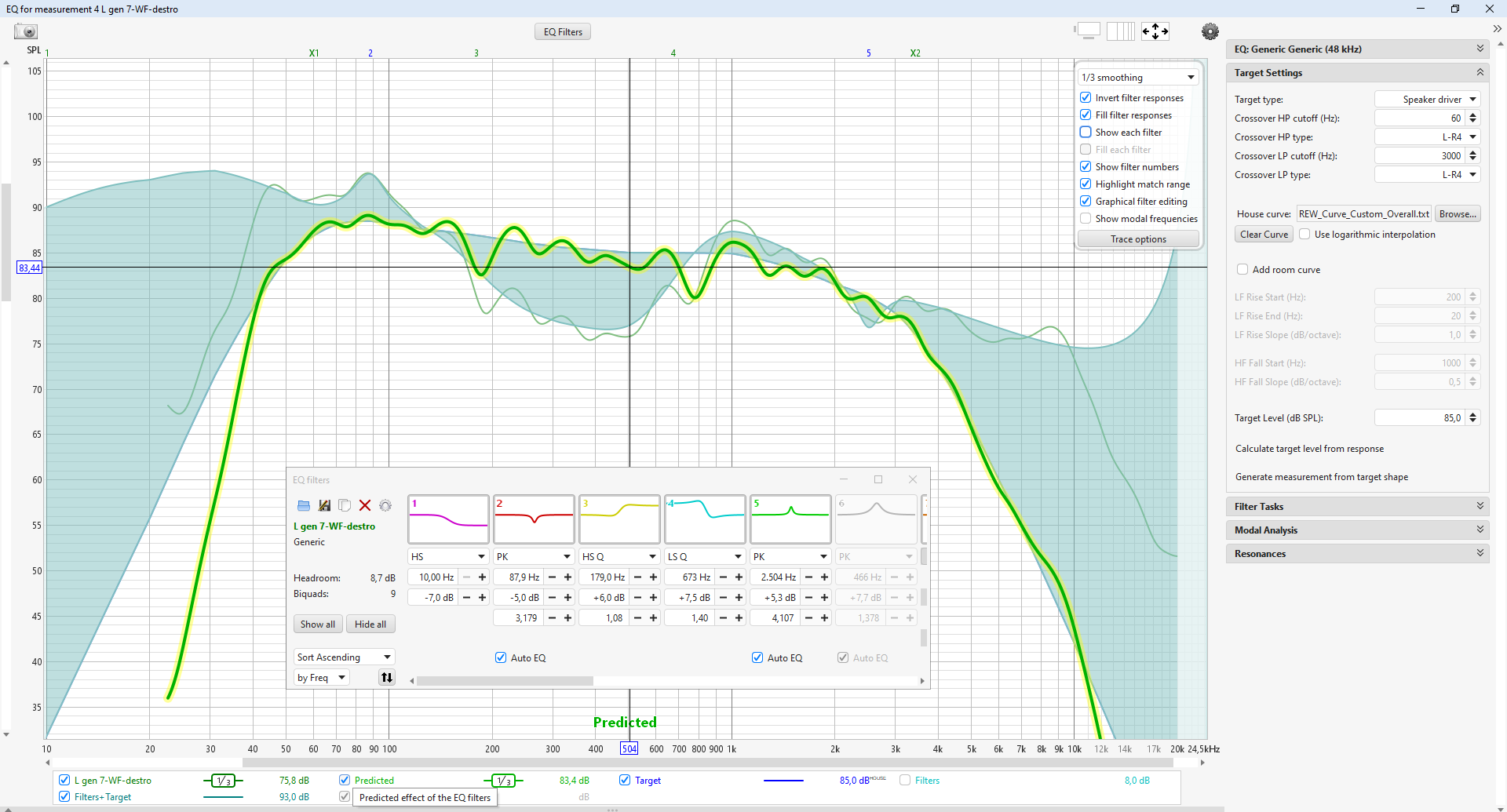Screen dimensions: 1507x812
Task: Open the graph settings gear icon
Action: 1210,31
